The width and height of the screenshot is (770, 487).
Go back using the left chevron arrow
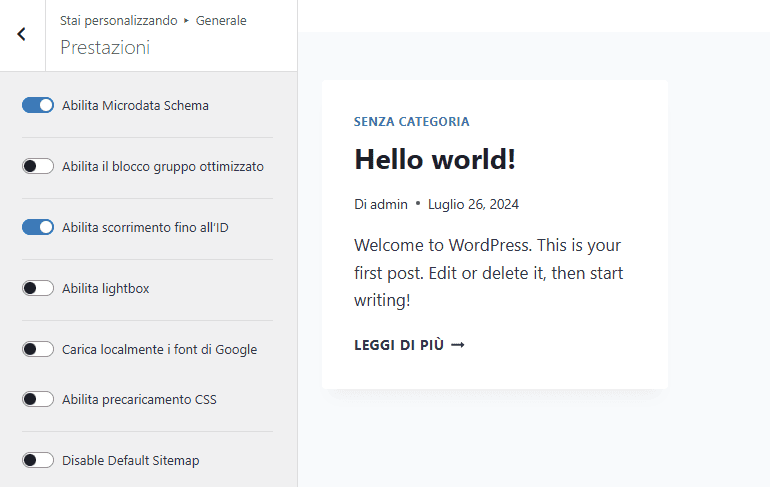tap(22, 34)
